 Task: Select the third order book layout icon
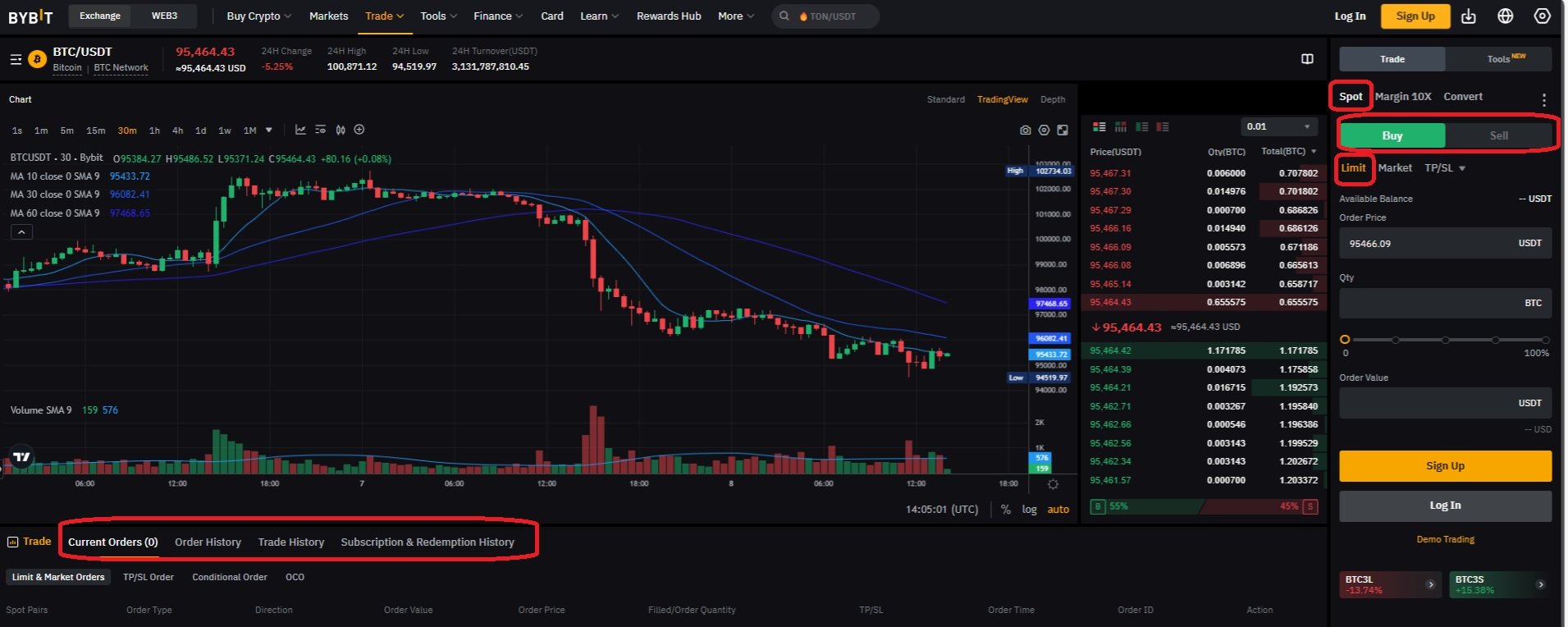pos(1141,127)
